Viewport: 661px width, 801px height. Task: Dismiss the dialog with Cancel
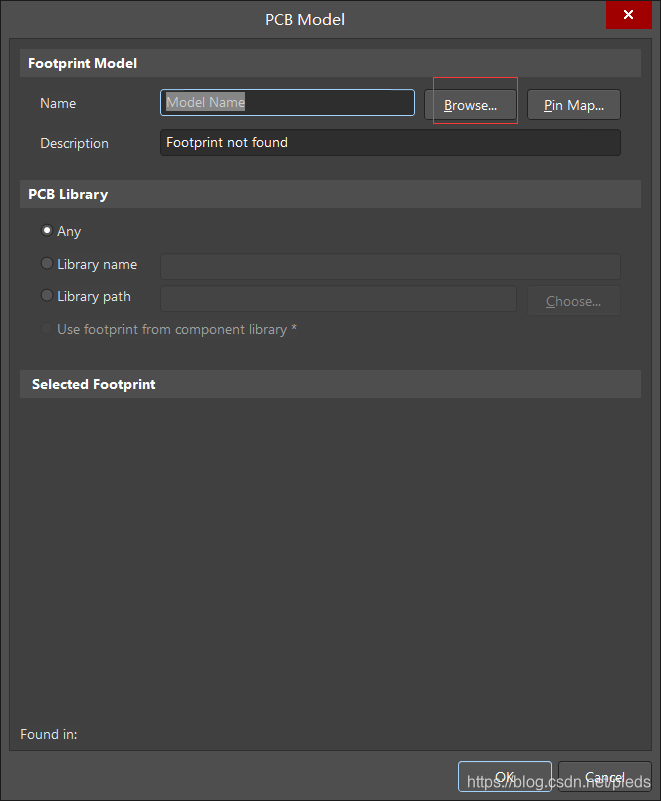pos(604,777)
